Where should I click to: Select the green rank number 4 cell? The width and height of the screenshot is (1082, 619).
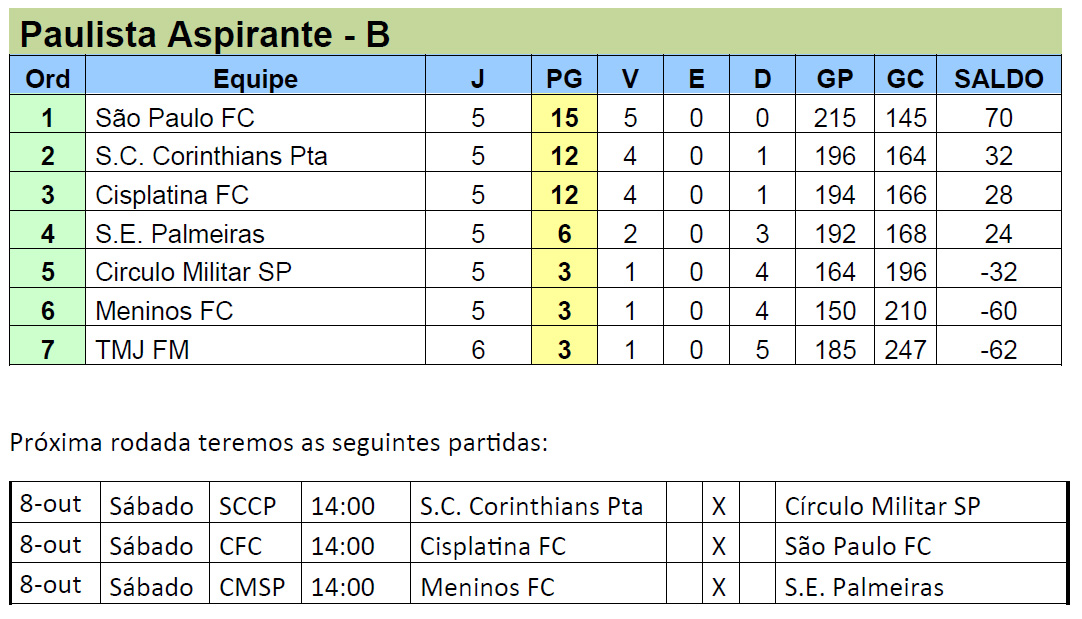(x=47, y=234)
